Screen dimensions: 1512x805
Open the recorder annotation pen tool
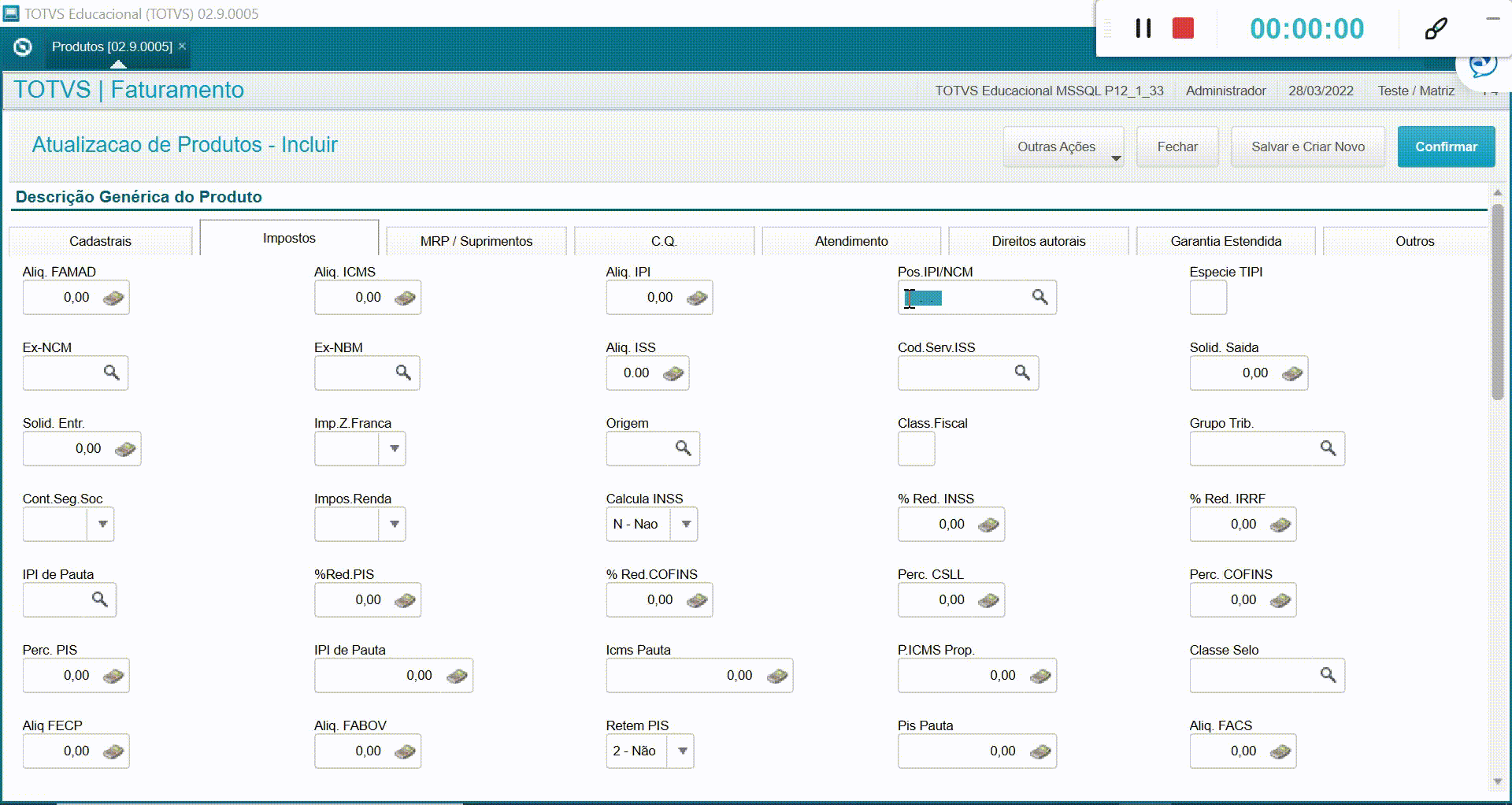(1436, 28)
